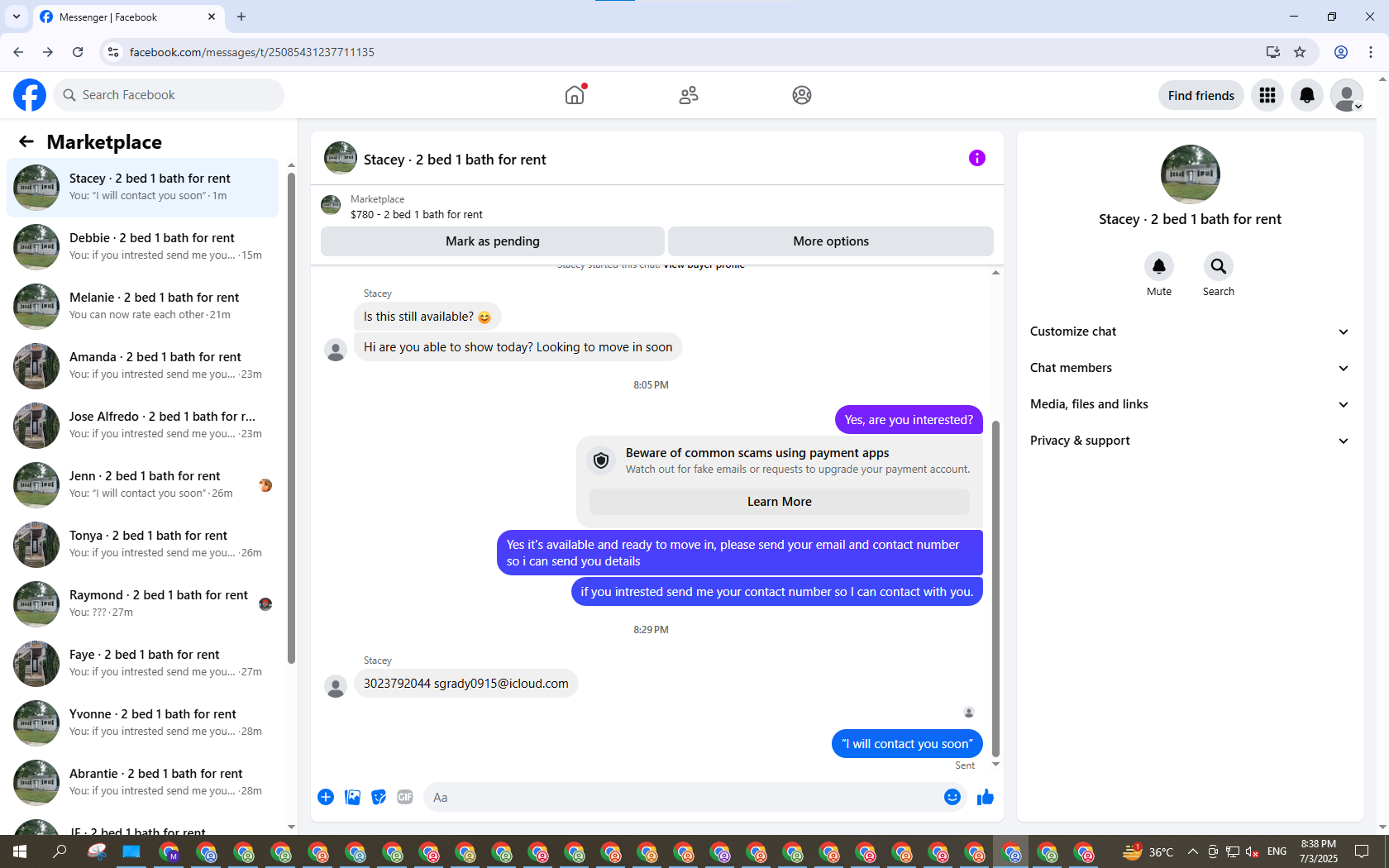Click Stacey's avatar beside phone number message
Viewport: 1389px width, 868px height.
point(336,687)
